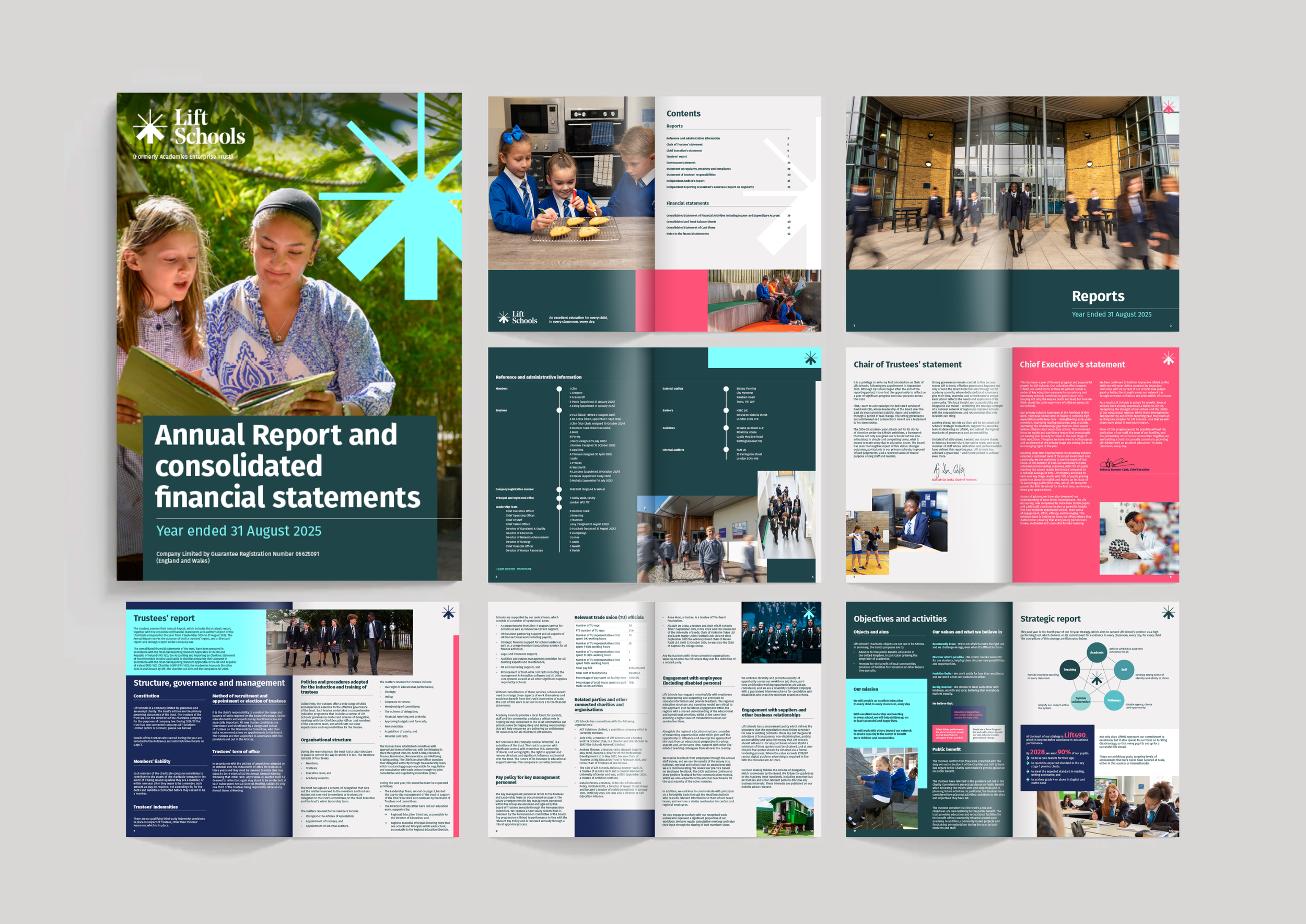The height and width of the screenshot is (924, 1306).
Task: Click the Financial statements contents section
Action: pyautogui.click(x=687, y=203)
